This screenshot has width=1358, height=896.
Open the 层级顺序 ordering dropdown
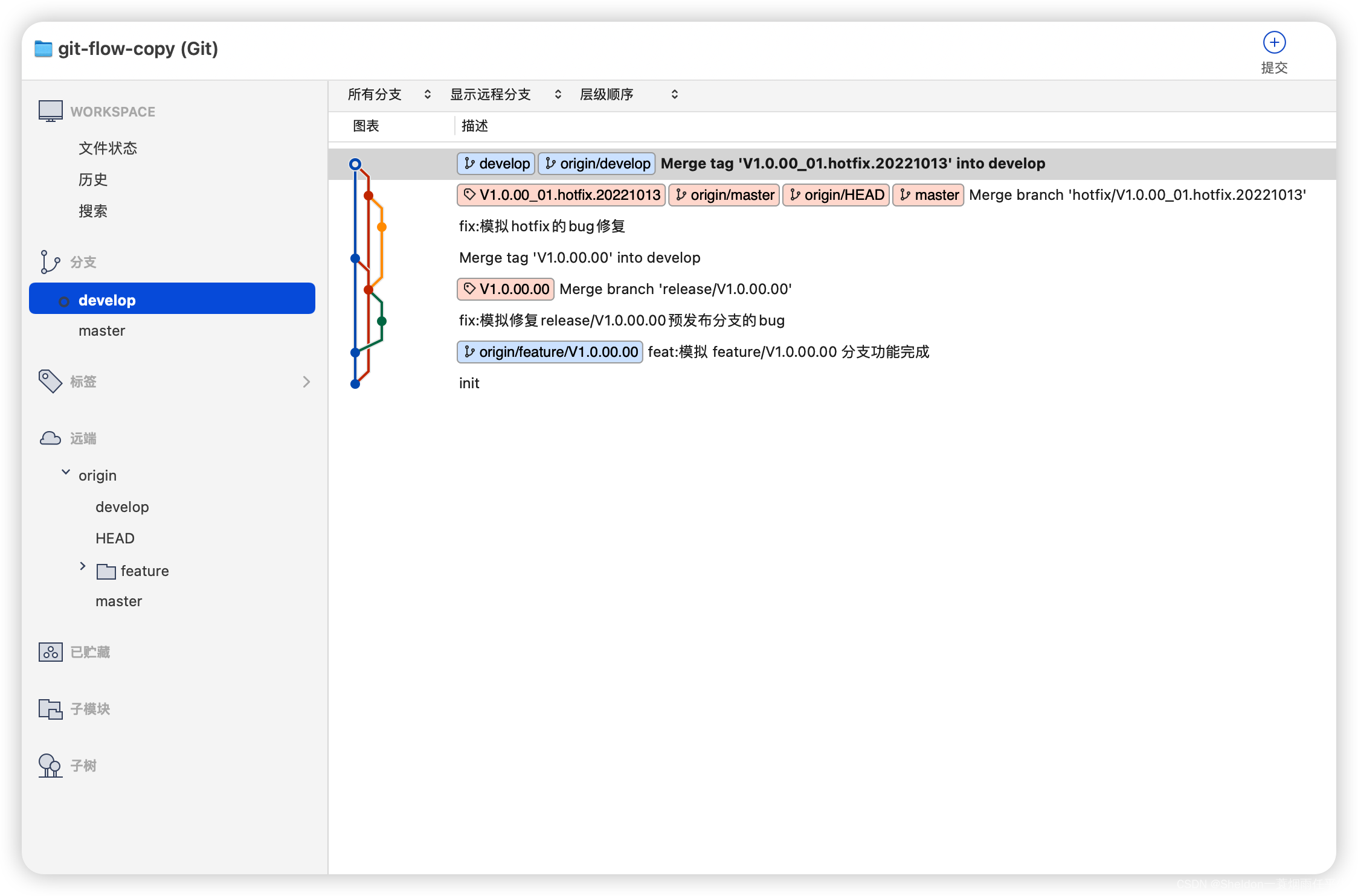628,94
